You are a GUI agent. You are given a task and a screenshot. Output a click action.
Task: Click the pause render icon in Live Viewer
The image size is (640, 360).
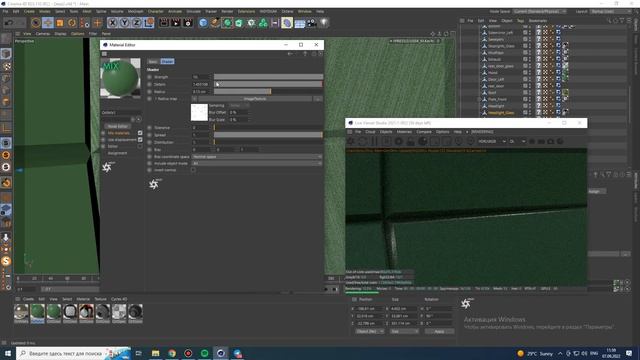(x=374, y=141)
